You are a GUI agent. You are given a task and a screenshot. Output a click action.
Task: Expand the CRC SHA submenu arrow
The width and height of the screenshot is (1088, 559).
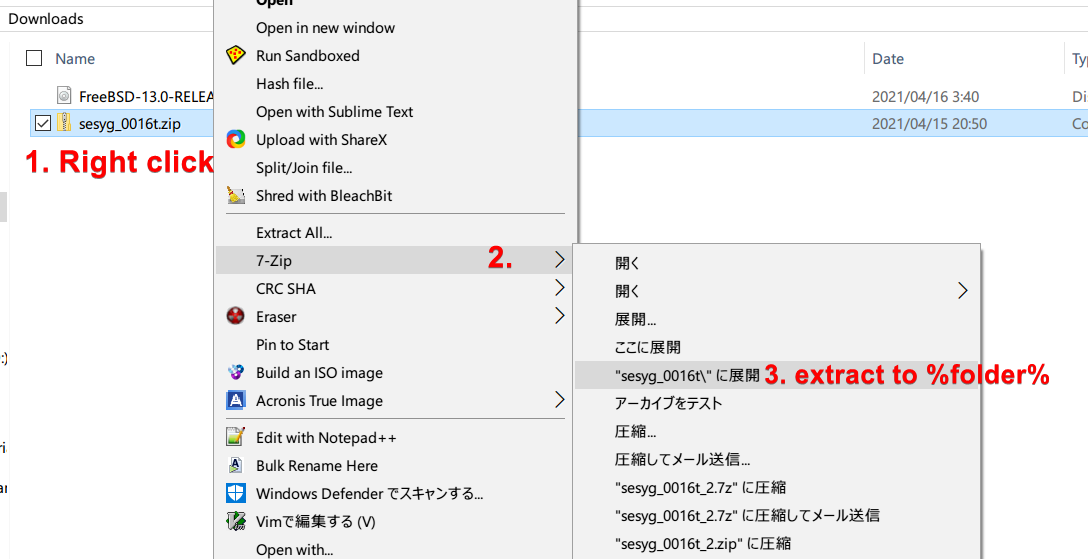(x=559, y=289)
